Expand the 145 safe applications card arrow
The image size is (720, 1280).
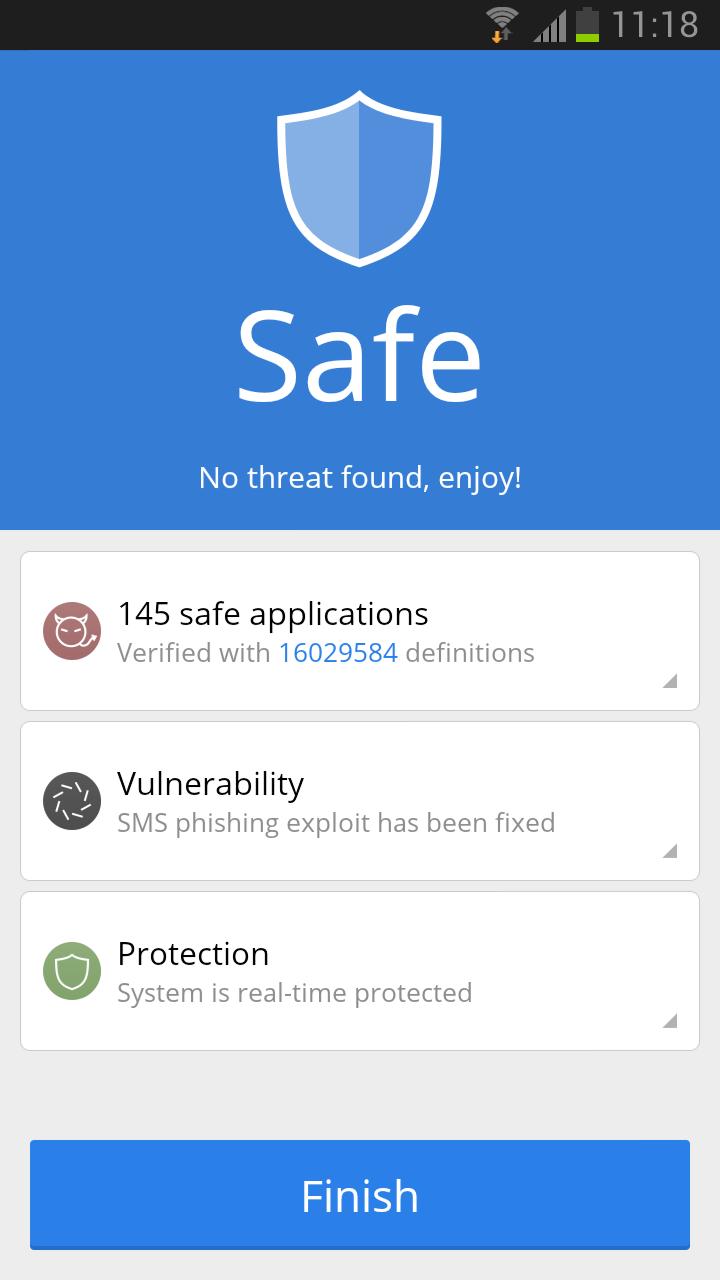click(670, 681)
